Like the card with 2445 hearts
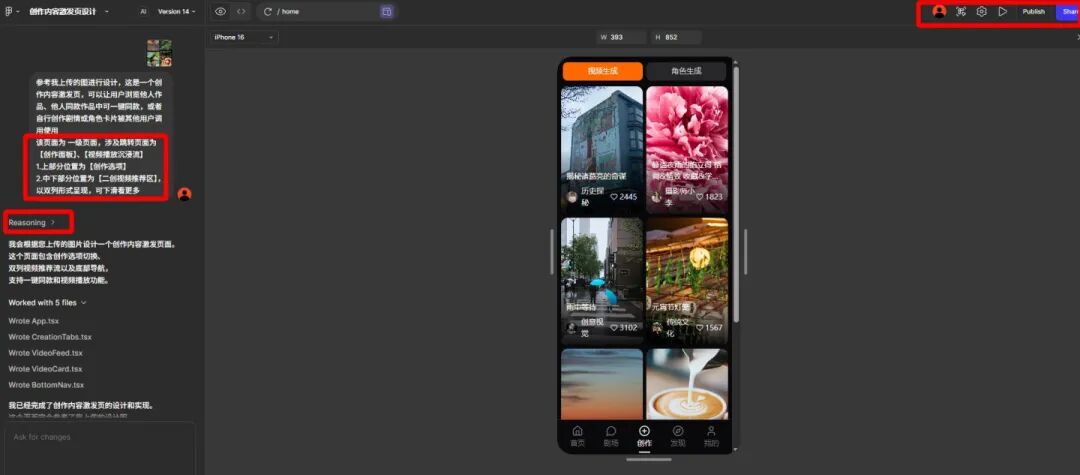1080x475 pixels. click(614, 197)
